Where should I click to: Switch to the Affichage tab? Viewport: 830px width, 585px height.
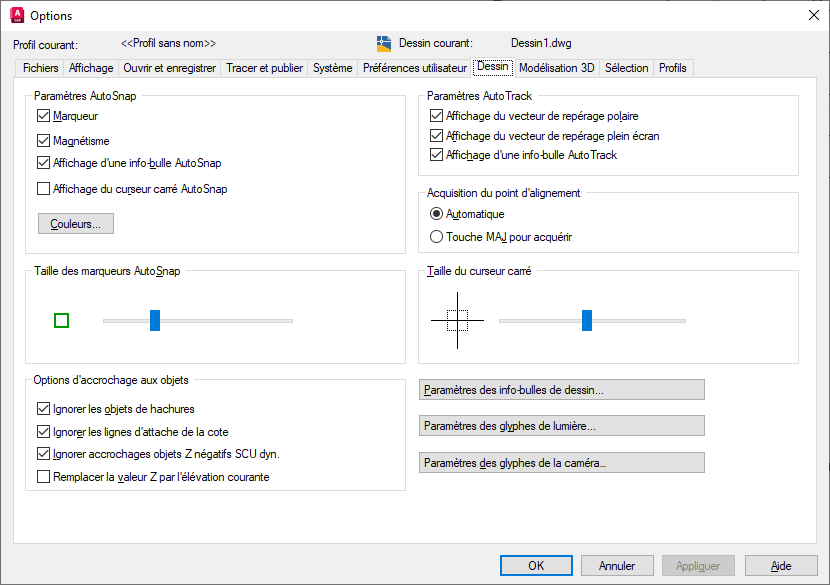[91, 68]
